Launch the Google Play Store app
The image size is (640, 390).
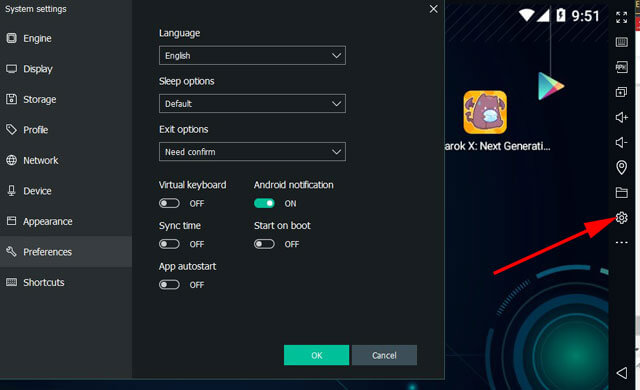pyautogui.click(x=551, y=86)
